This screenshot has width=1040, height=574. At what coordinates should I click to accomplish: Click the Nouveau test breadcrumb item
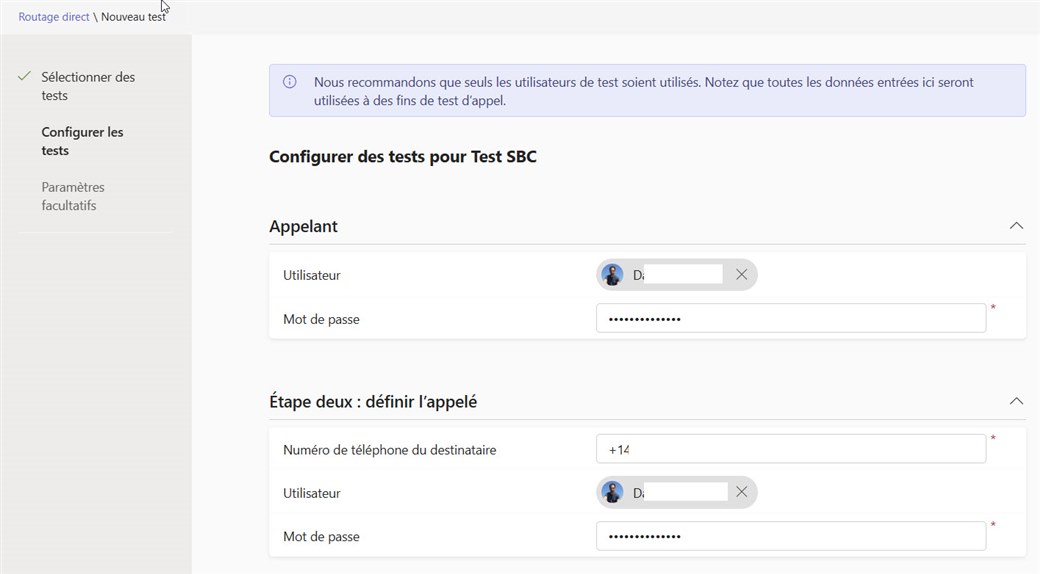coord(133,17)
